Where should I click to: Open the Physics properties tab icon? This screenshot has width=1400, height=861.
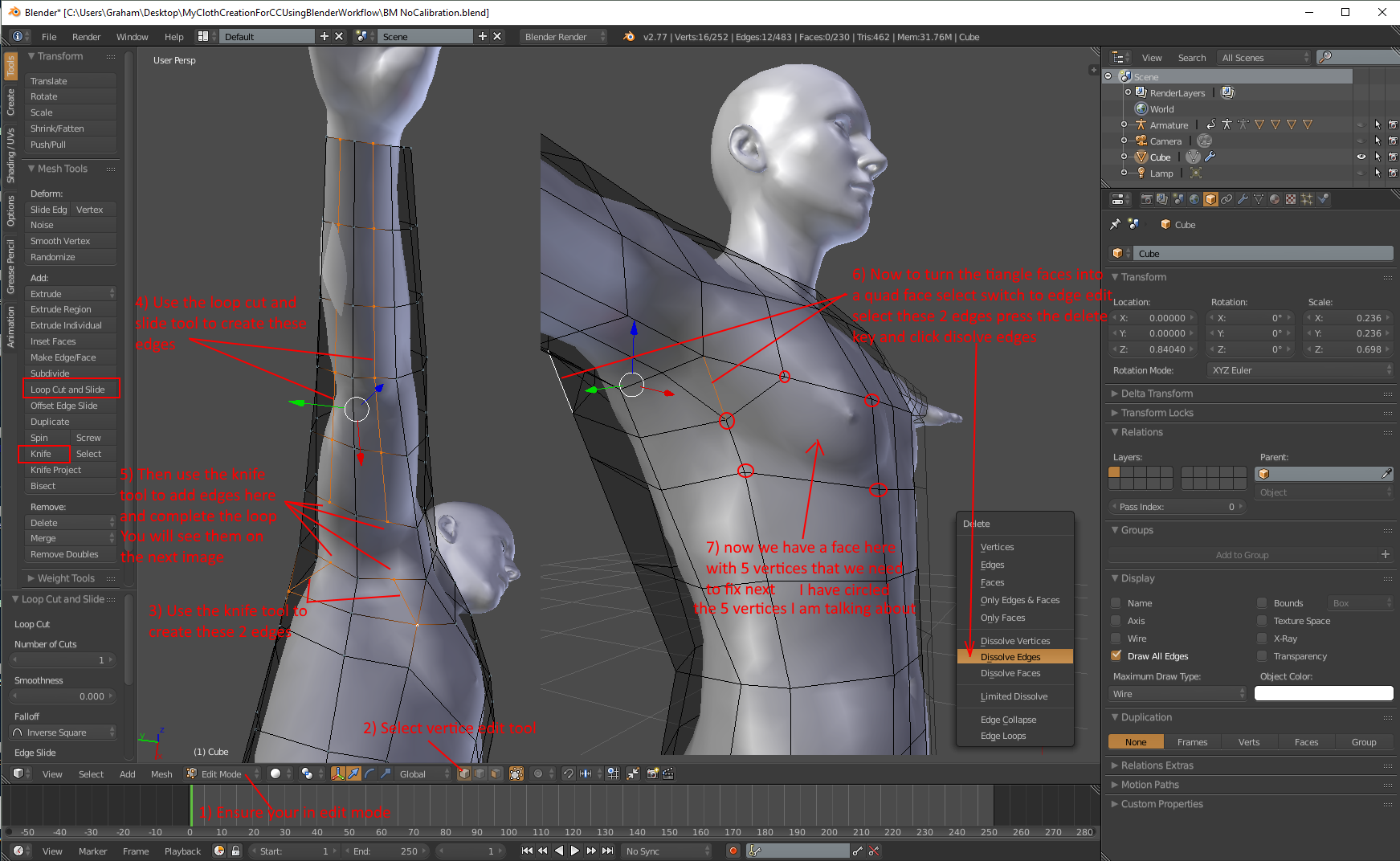pos(1323,199)
